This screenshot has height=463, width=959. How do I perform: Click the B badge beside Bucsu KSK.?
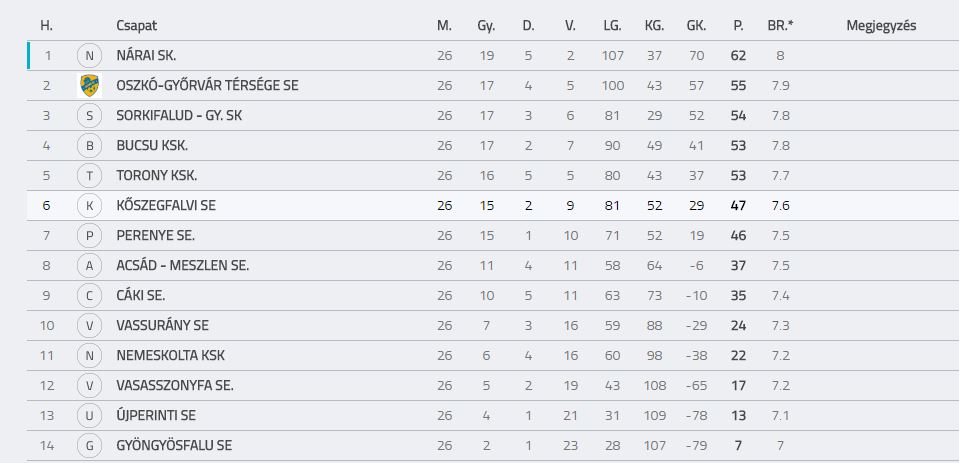(90, 146)
